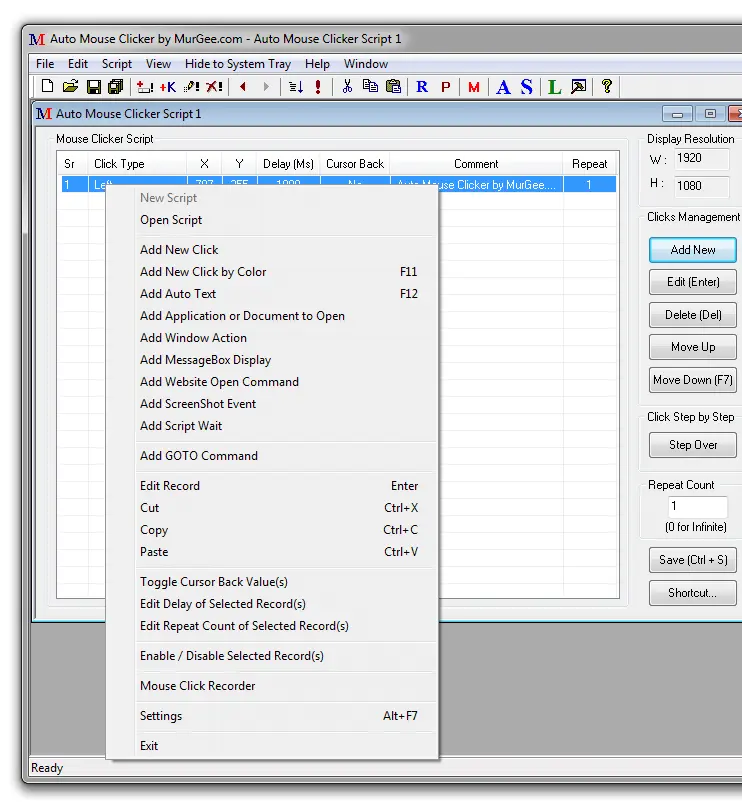The image size is (742, 810).
Task: Click the Move Down (F7) button
Action: [x=692, y=380]
